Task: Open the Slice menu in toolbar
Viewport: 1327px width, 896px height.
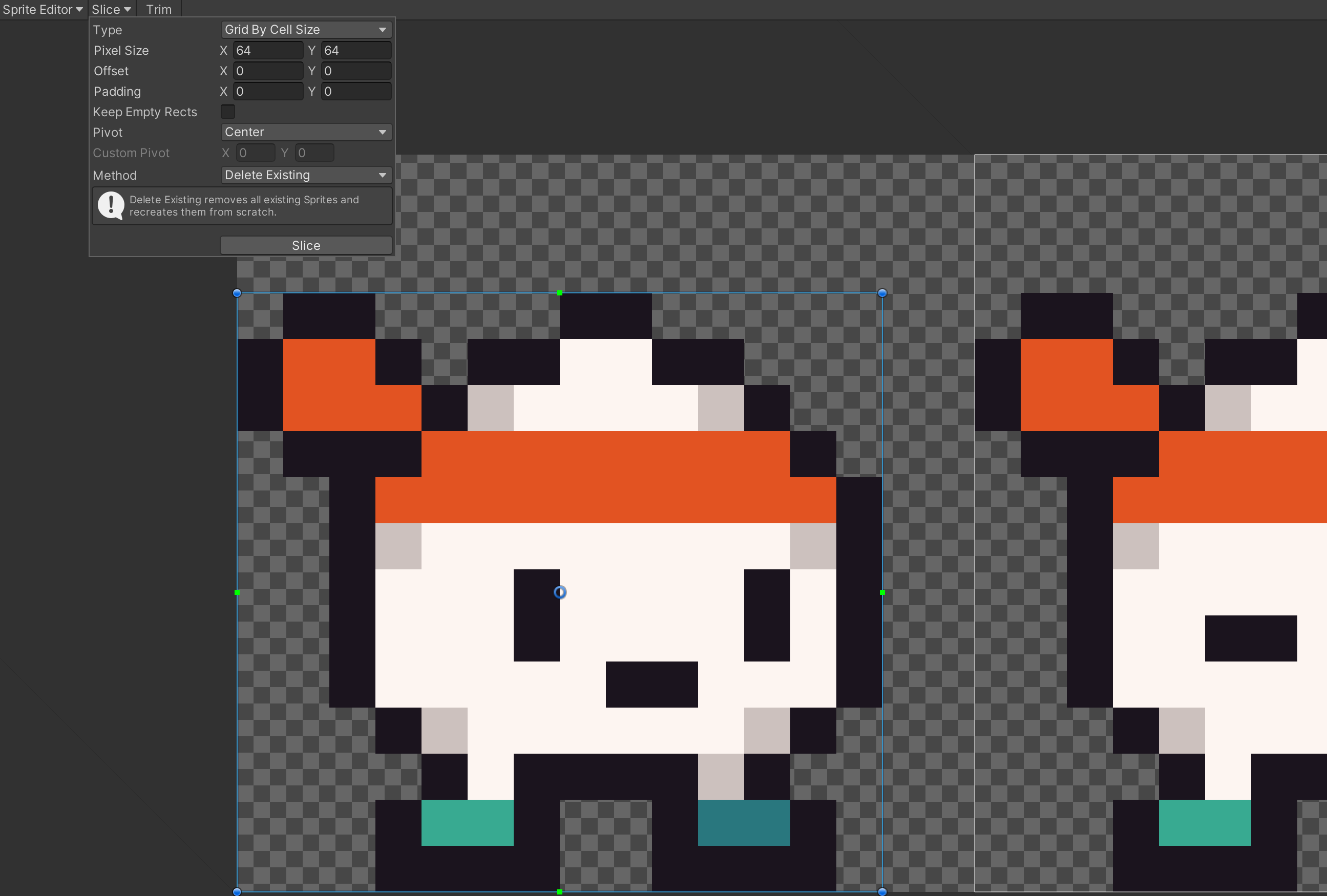Action: pos(111,9)
